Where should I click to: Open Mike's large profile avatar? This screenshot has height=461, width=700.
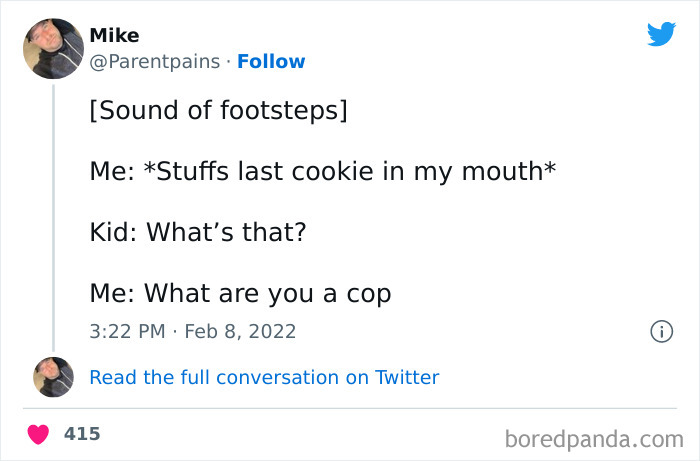point(53,48)
